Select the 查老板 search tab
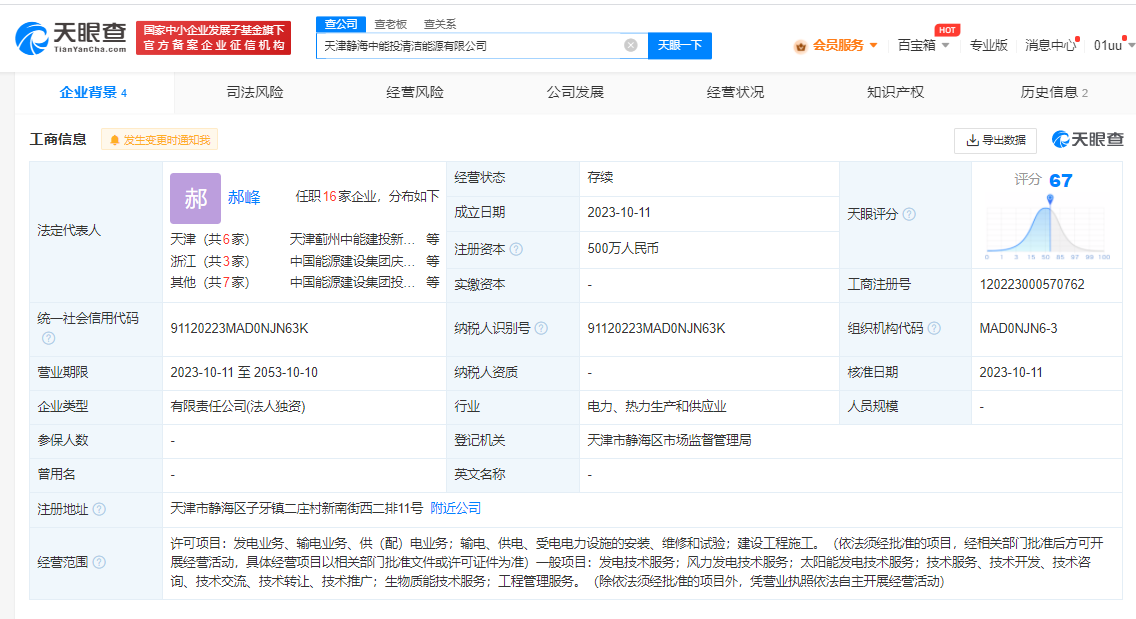Image resolution: width=1136 pixels, height=619 pixels. coord(390,24)
